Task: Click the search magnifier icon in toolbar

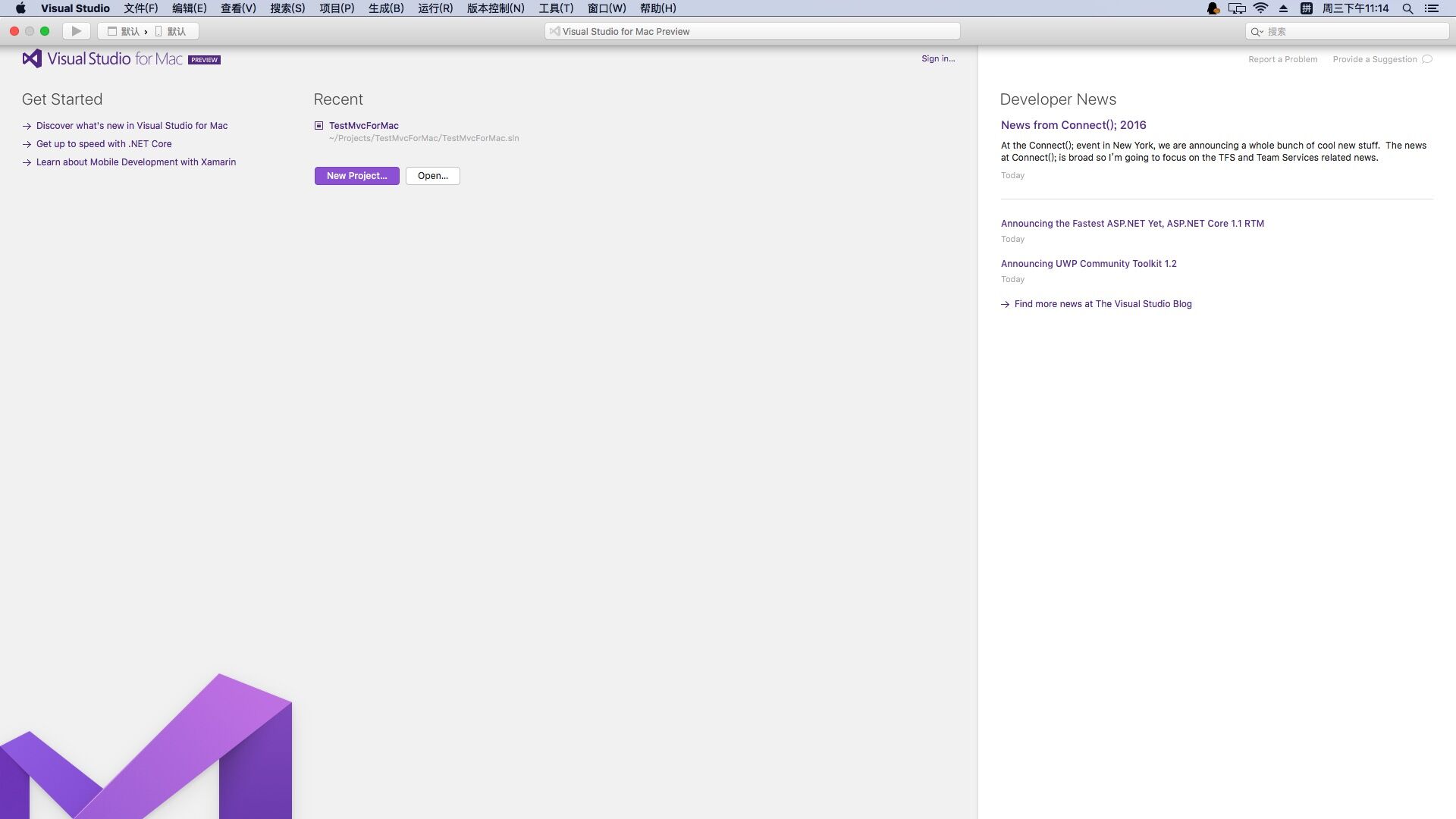Action: [1257, 32]
